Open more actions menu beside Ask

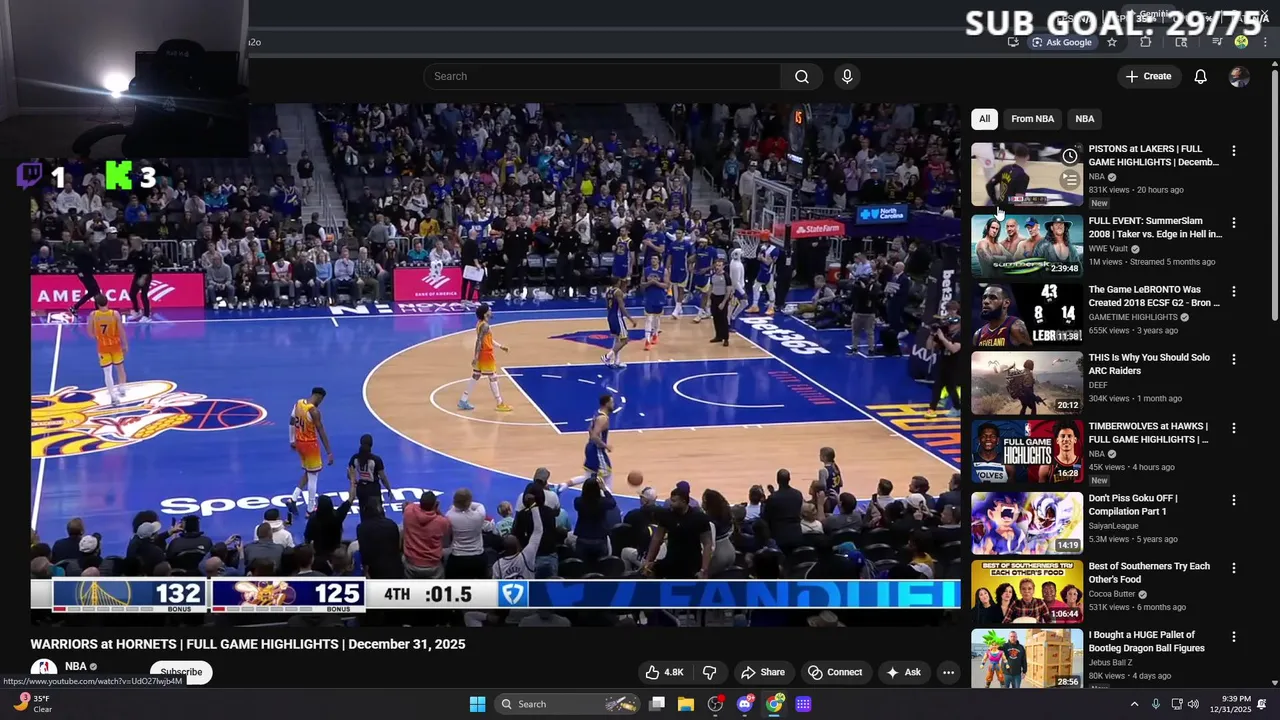[x=948, y=672]
